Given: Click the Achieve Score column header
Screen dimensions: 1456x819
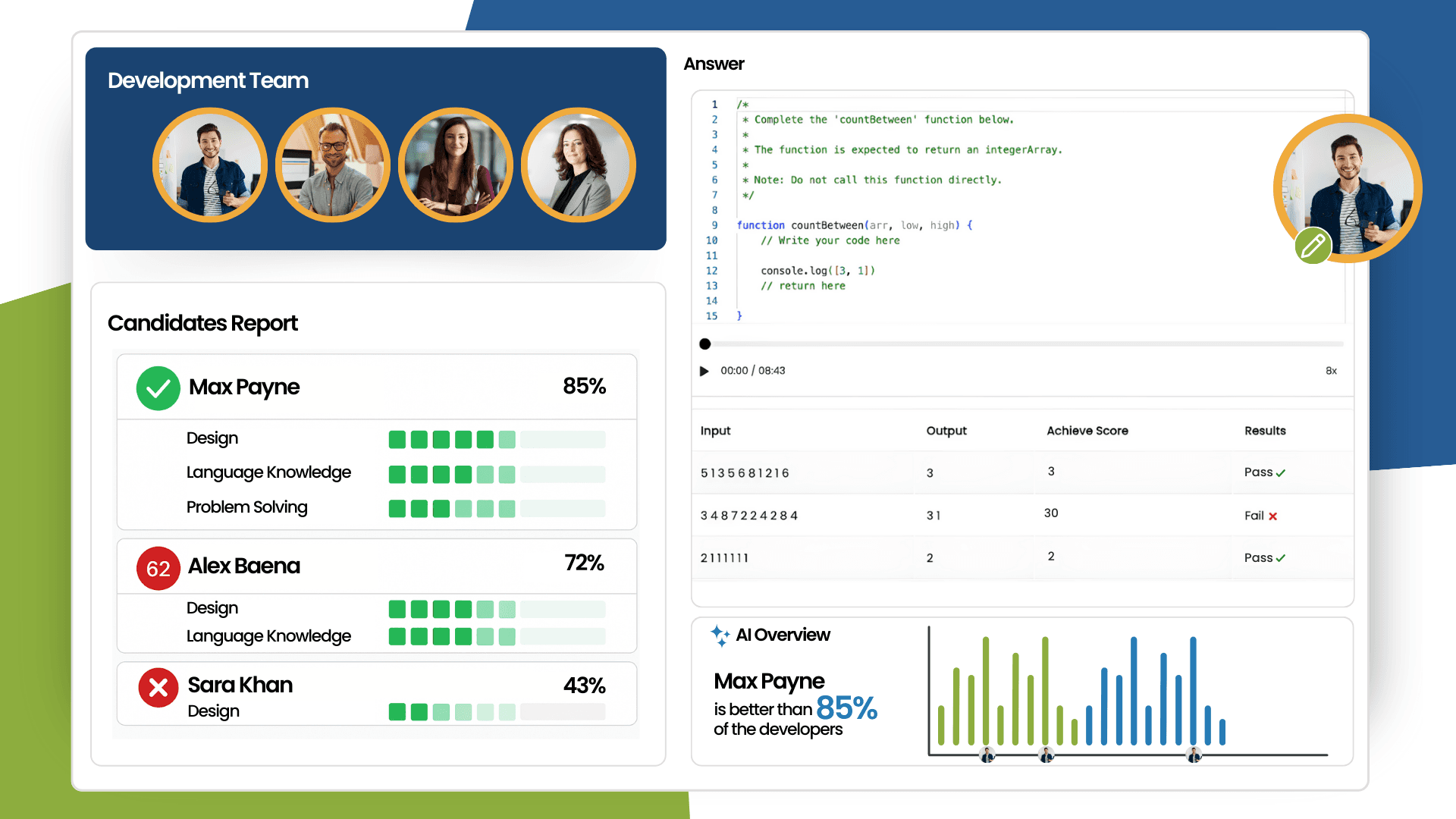Looking at the screenshot, I should tap(1087, 431).
